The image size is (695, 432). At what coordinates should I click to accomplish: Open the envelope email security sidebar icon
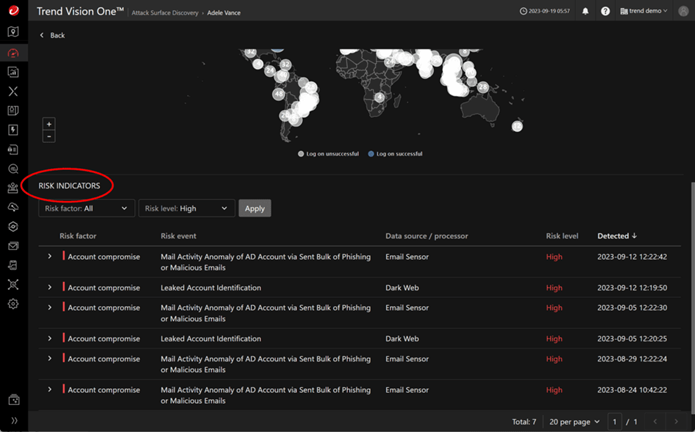coord(13,246)
